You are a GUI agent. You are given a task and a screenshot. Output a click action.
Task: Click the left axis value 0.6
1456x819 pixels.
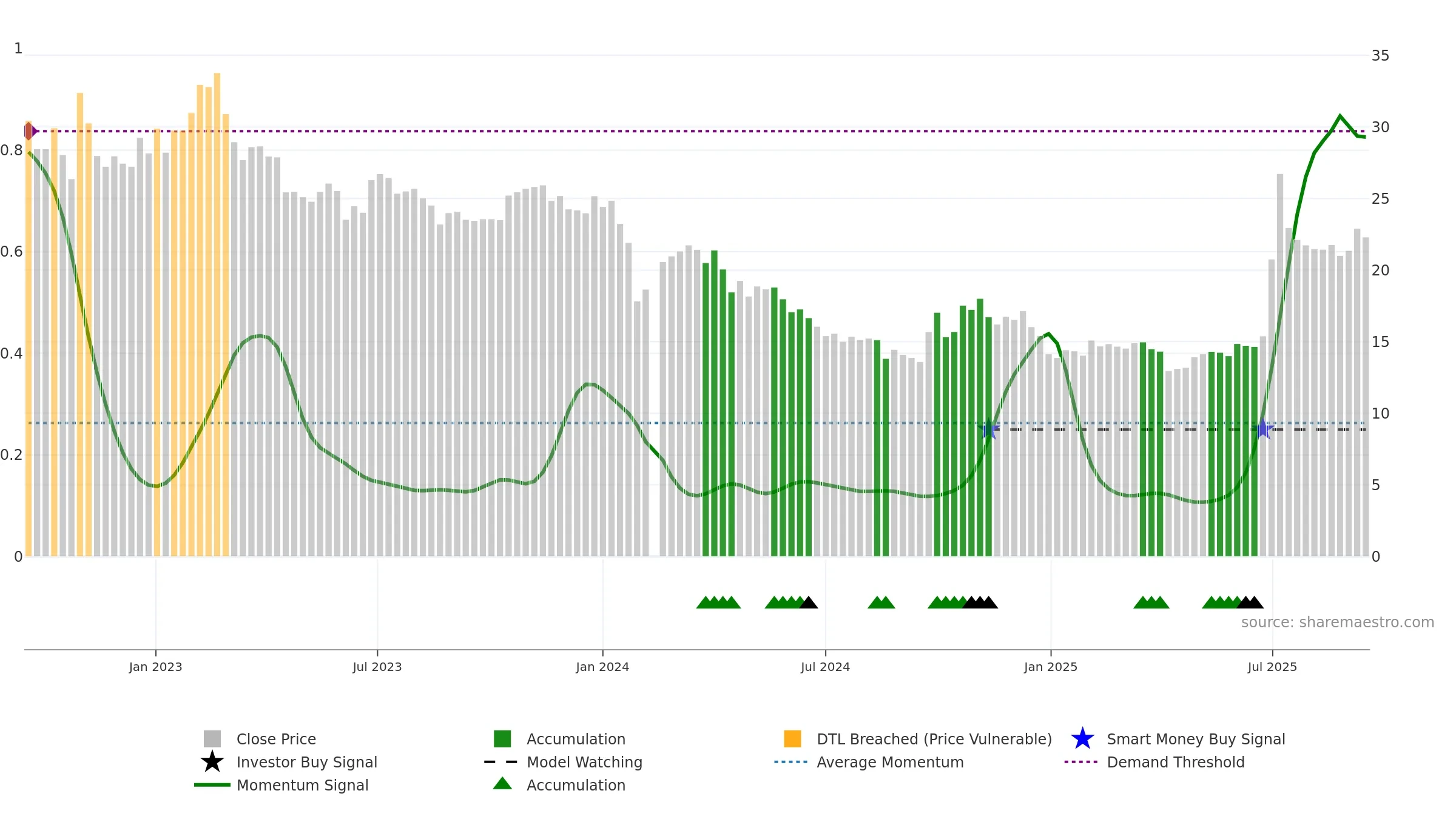[x=12, y=252]
